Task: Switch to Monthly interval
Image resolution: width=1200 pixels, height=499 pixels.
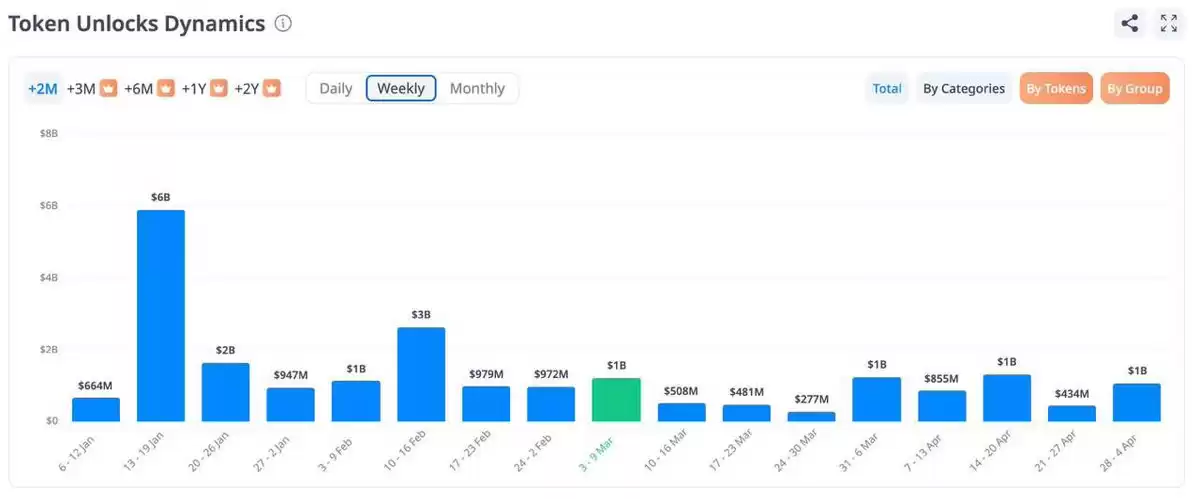Action: pos(477,88)
